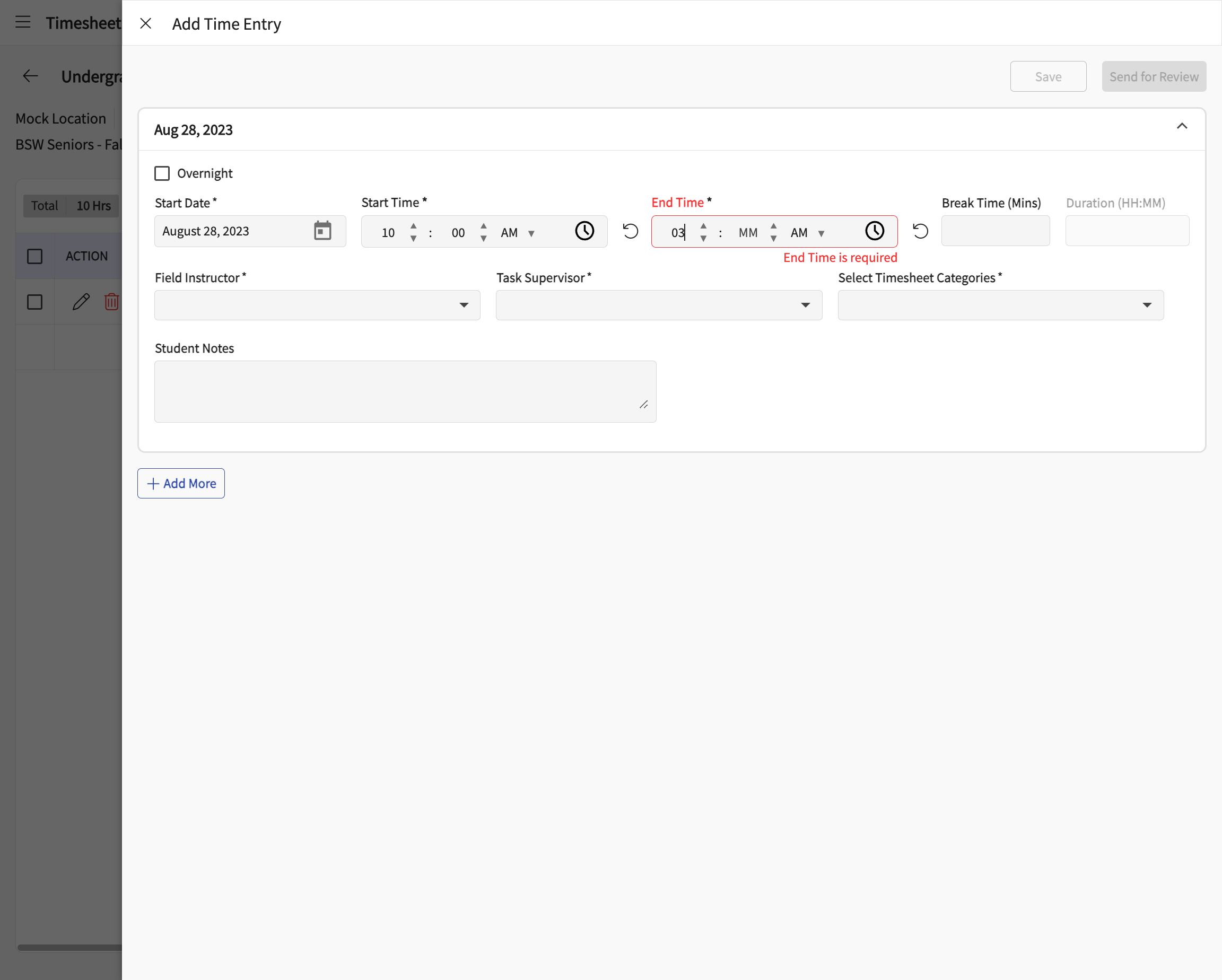1222x980 pixels.
Task: Click into the Student Notes textarea
Action: point(405,392)
